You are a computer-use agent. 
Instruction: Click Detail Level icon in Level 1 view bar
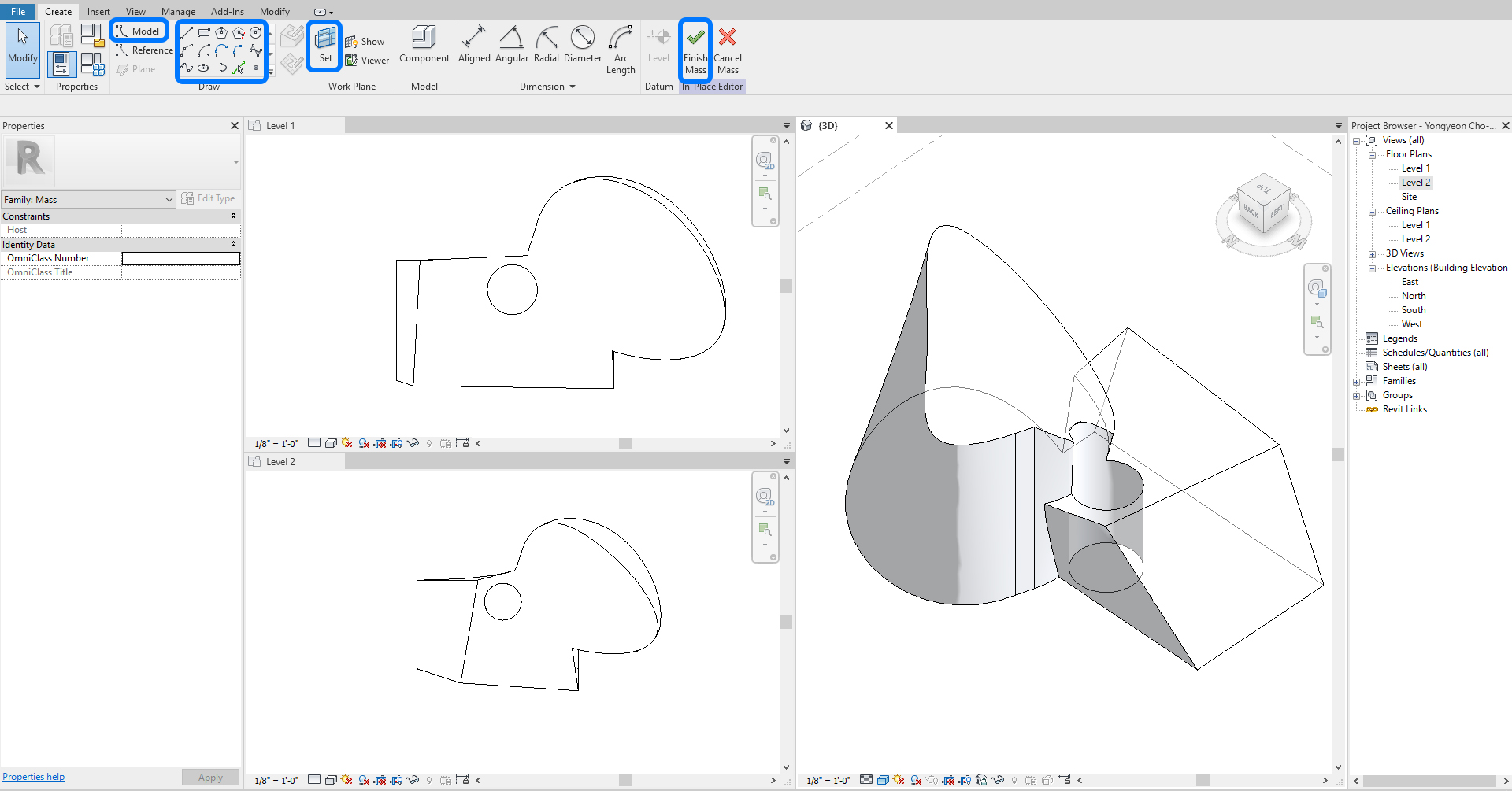pos(314,443)
